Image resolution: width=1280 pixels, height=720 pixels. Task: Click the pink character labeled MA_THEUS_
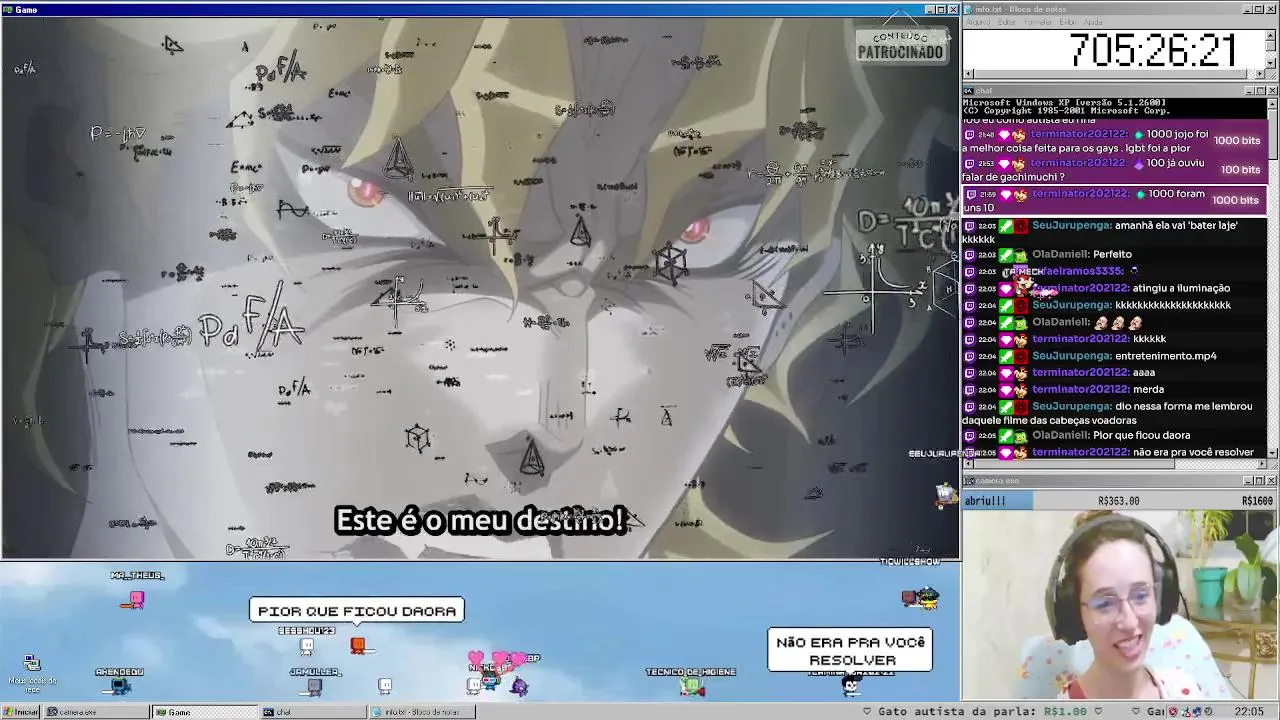136,599
